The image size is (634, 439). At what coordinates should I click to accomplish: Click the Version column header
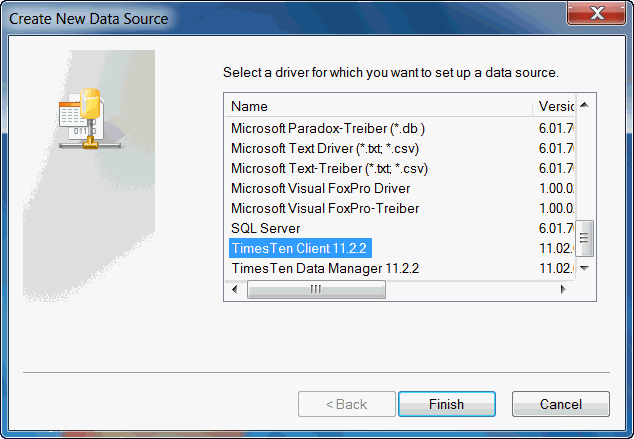coord(555,106)
